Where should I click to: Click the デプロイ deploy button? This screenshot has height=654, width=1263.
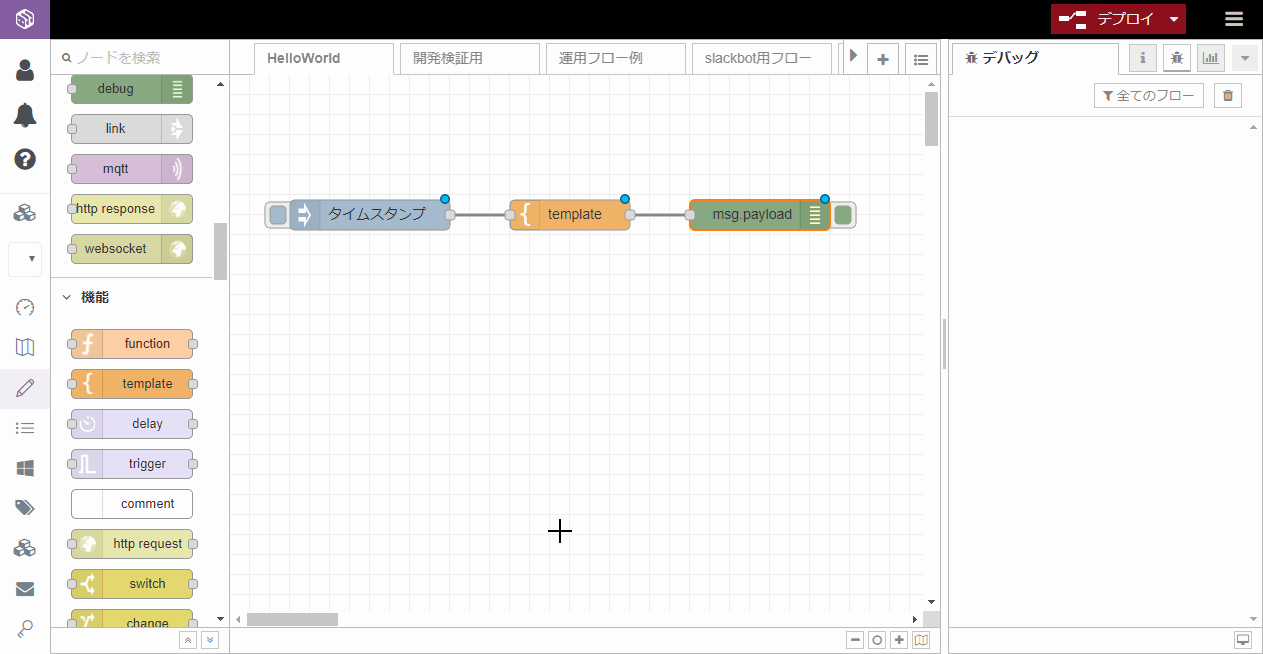pyautogui.click(x=1108, y=19)
